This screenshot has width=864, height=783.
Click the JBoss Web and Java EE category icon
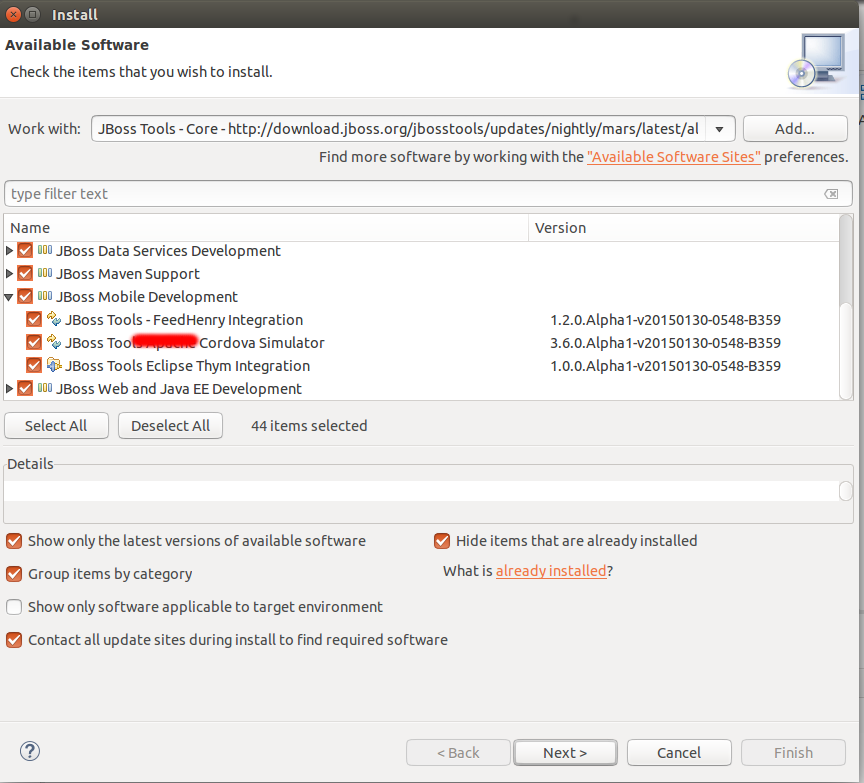45,388
